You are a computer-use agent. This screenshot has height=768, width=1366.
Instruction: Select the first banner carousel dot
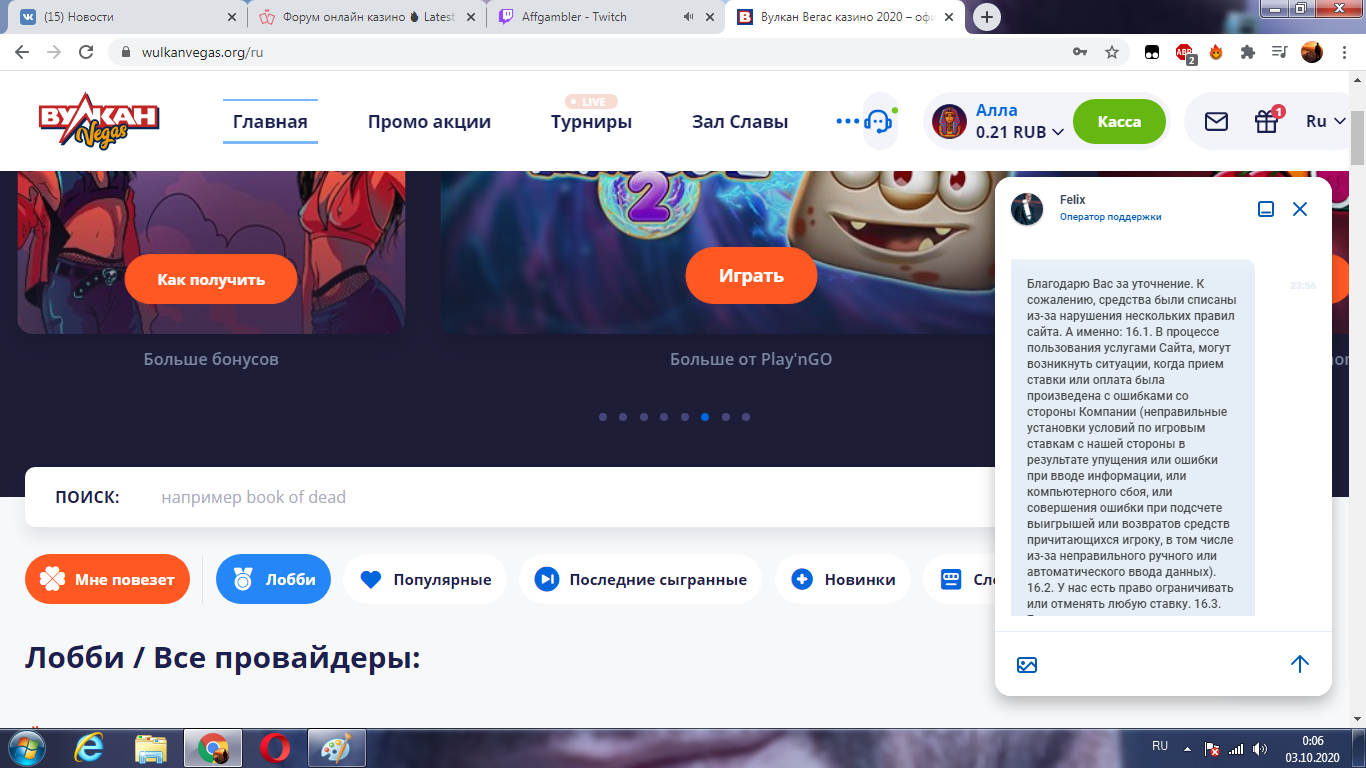coord(602,417)
